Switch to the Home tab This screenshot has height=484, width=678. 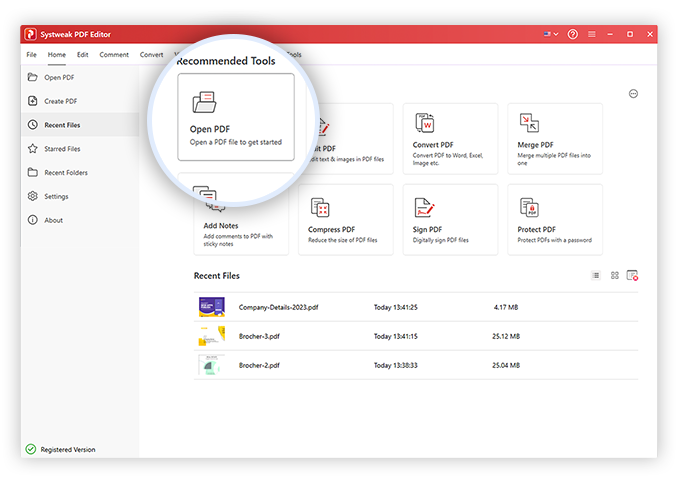click(57, 54)
